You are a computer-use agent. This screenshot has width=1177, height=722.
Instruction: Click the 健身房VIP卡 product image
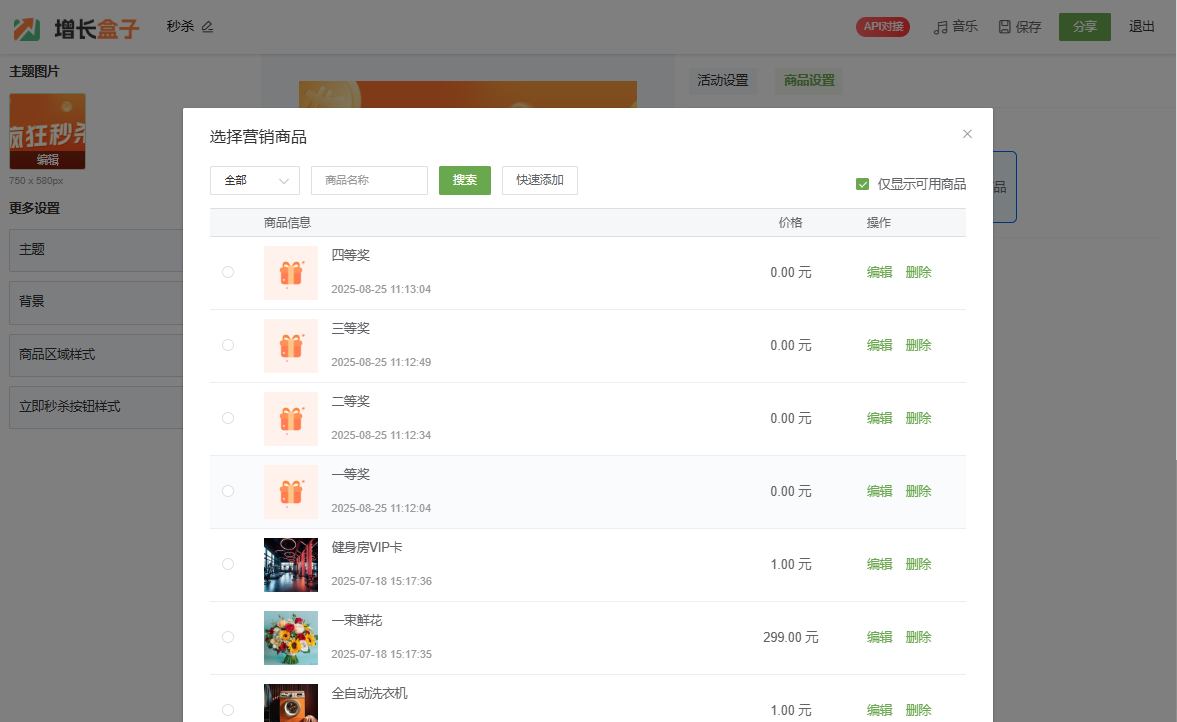click(x=290, y=565)
